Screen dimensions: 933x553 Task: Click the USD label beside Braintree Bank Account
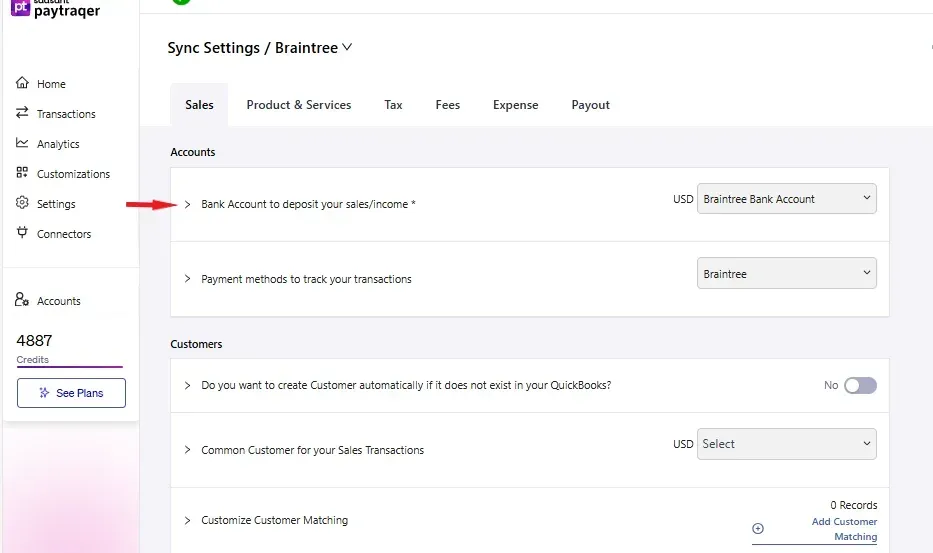click(x=683, y=199)
